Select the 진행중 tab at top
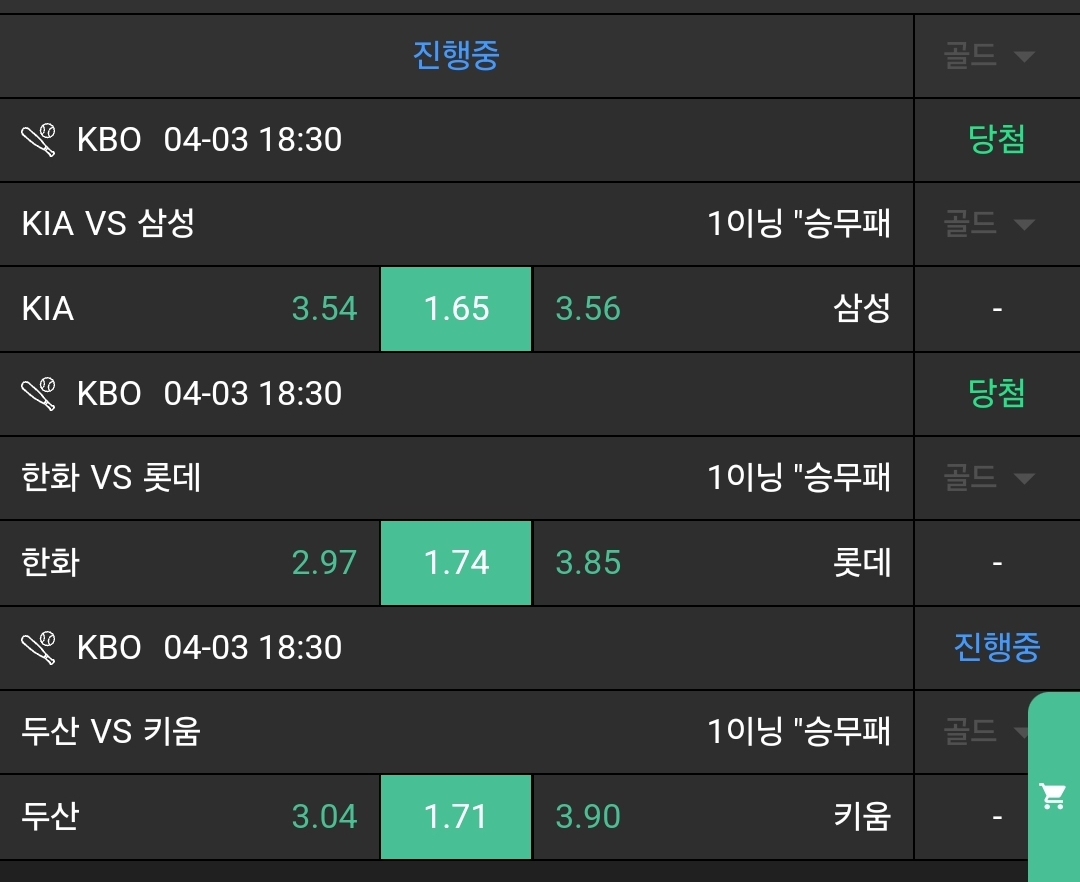1080x882 pixels. click(456, 56)
